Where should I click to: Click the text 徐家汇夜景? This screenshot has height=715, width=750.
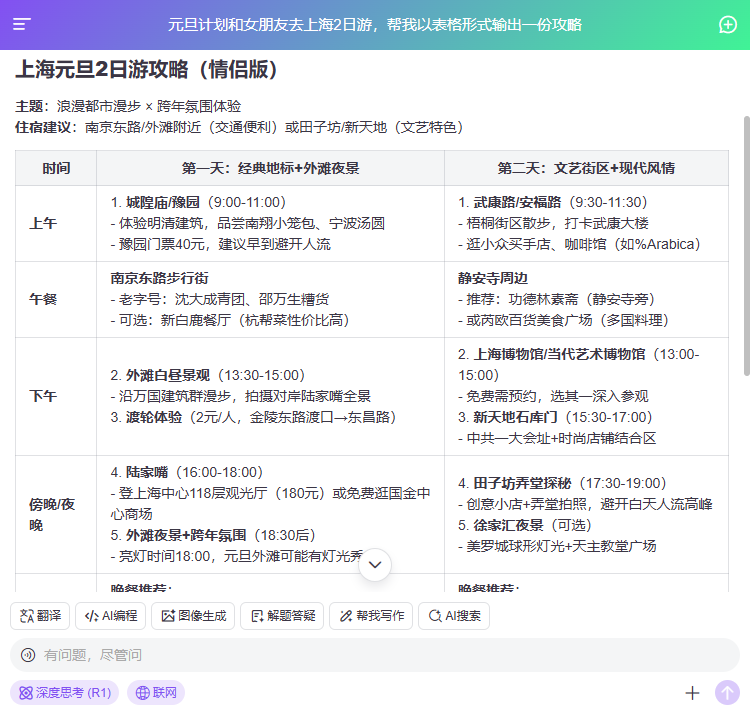click(x=508, y=526)
